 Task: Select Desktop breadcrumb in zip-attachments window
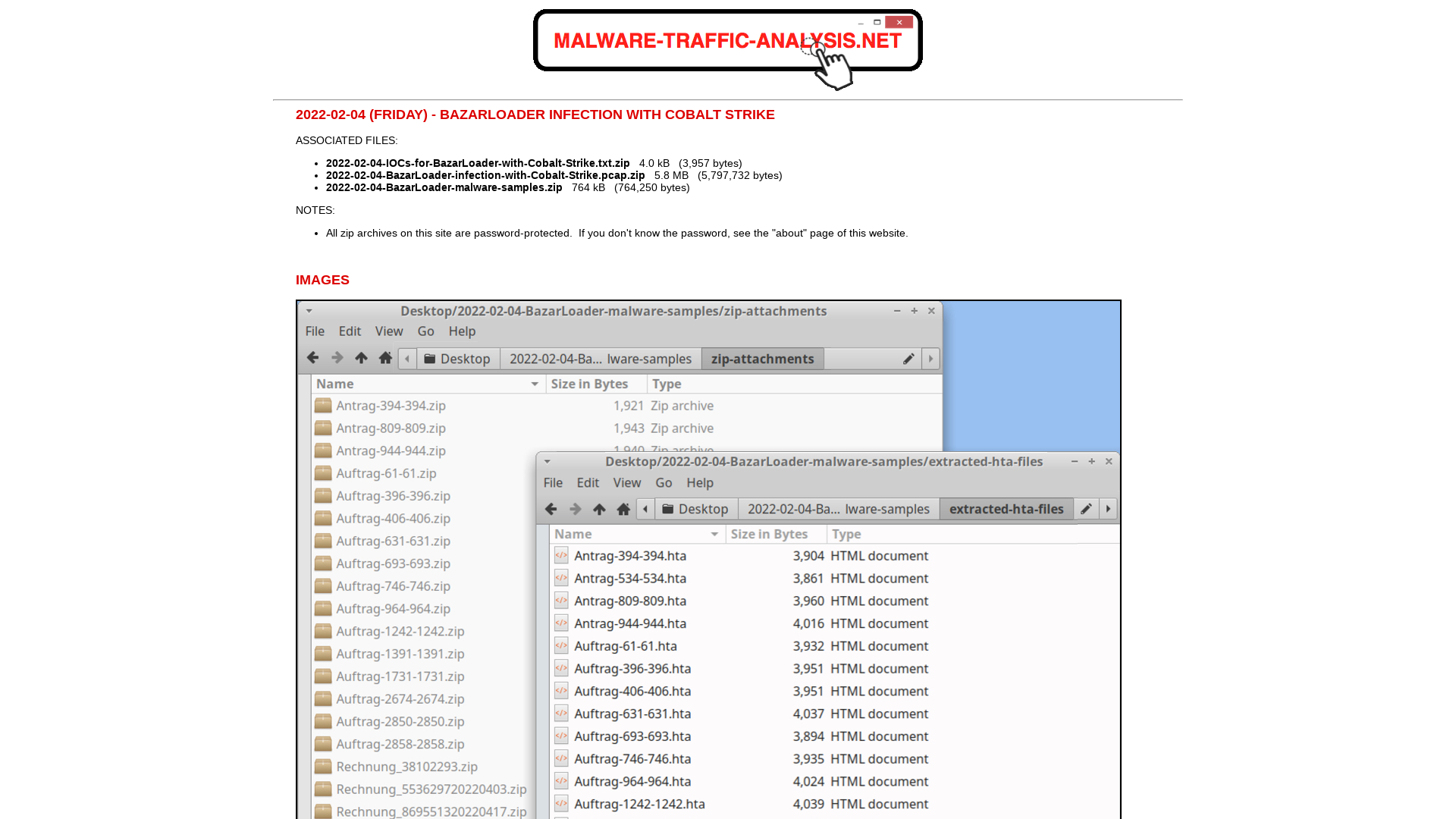pyautogui.click(x=457, y=359)
